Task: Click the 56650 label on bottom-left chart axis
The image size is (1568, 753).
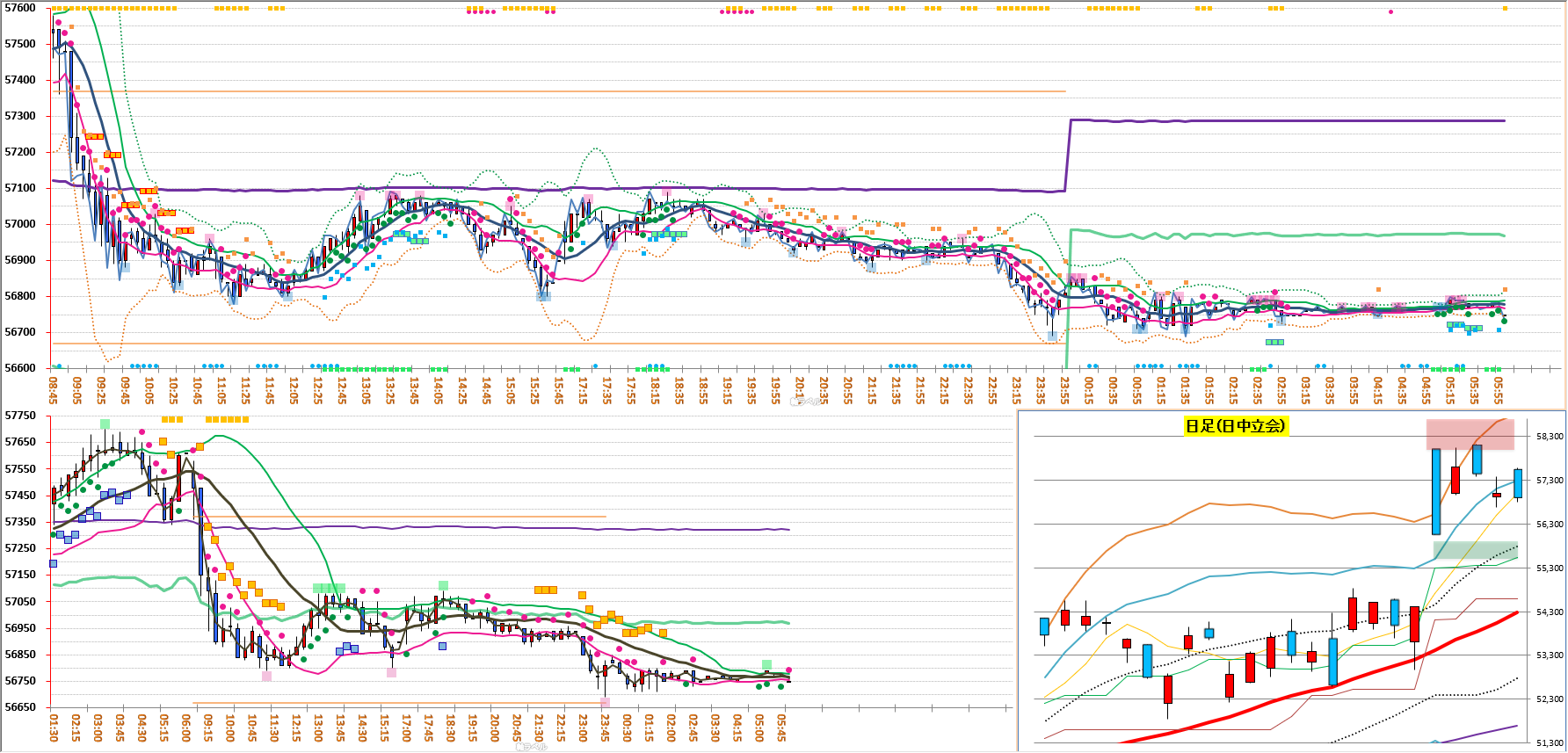Action: point(20,707)
